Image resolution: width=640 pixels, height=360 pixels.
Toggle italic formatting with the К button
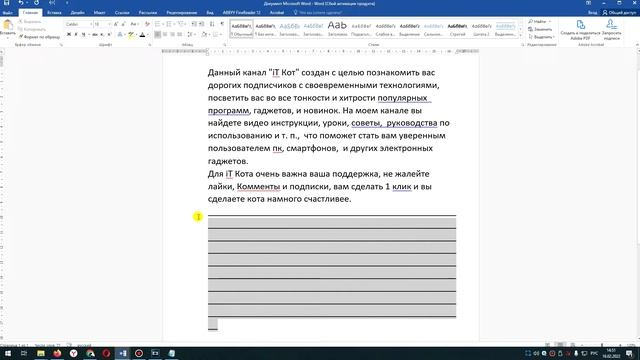click(x=76, y=35)
